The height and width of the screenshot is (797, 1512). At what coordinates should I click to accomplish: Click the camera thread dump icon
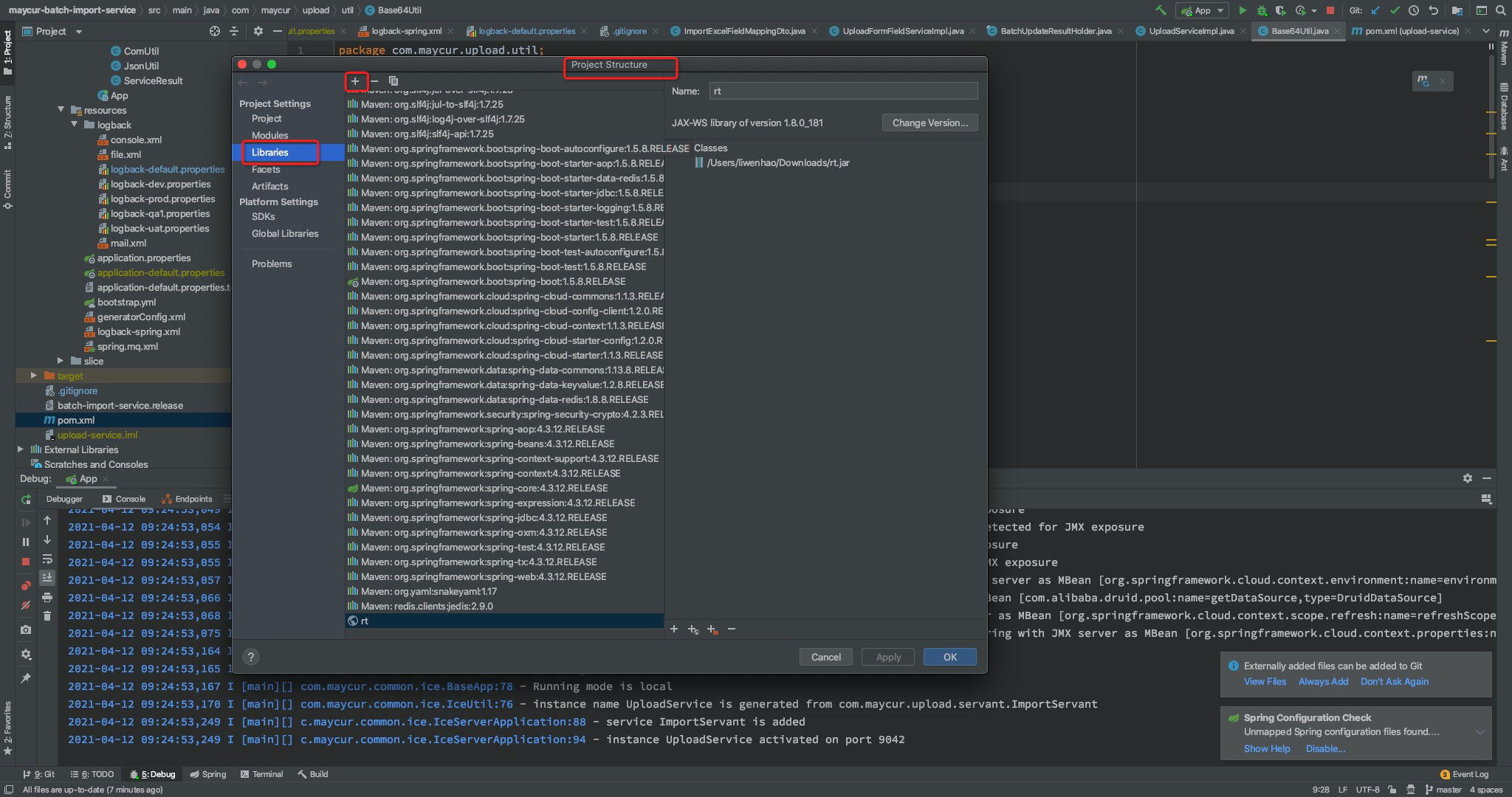pos(26,629)
